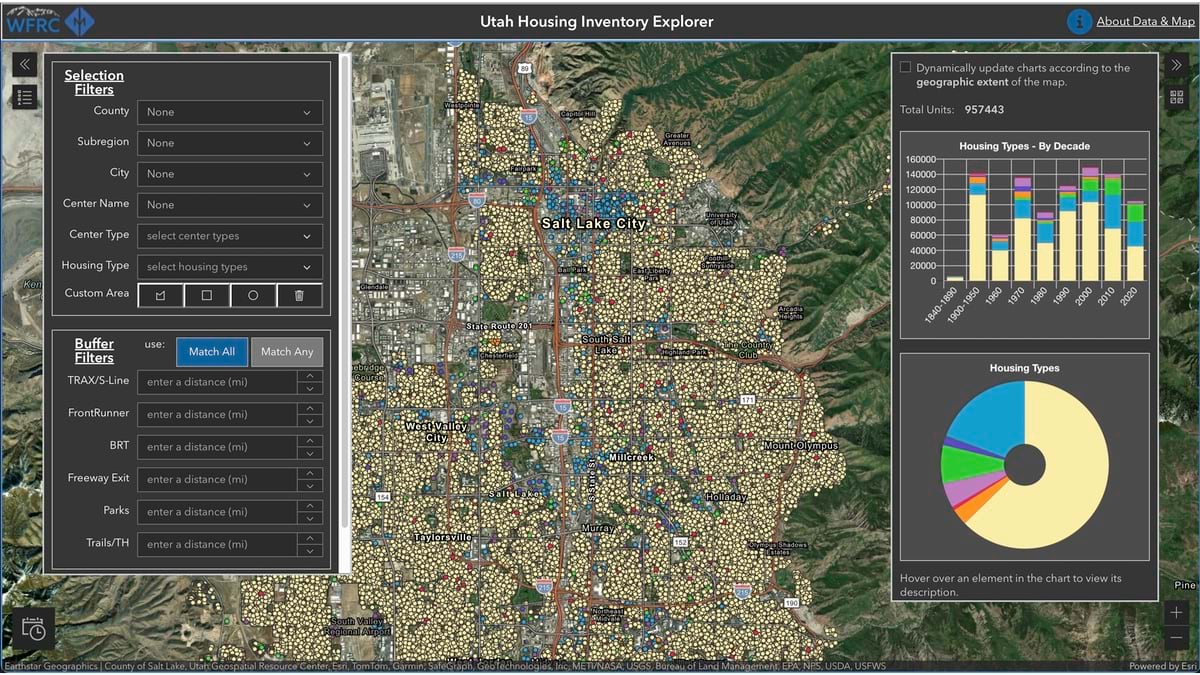Click the Freeway Exit distance input field
1200x675 pixels.
[x=218, y=479]
